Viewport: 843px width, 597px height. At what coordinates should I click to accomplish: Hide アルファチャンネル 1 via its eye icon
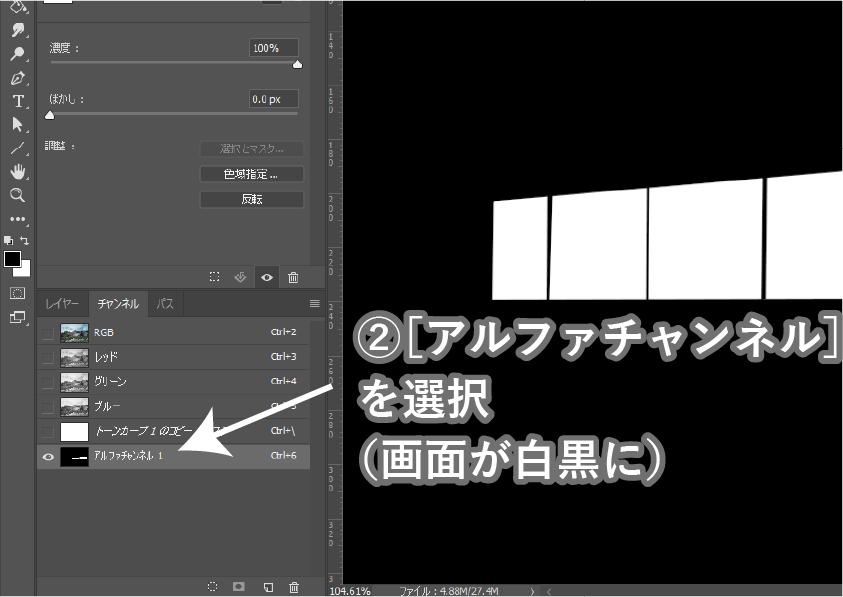pos(48,457)
